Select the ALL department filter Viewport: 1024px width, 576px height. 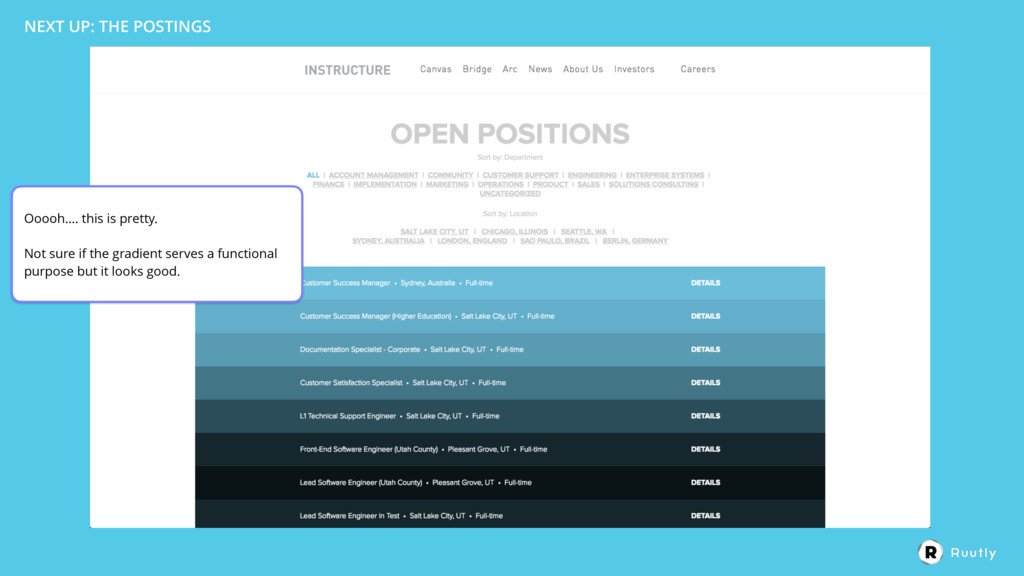313,175
